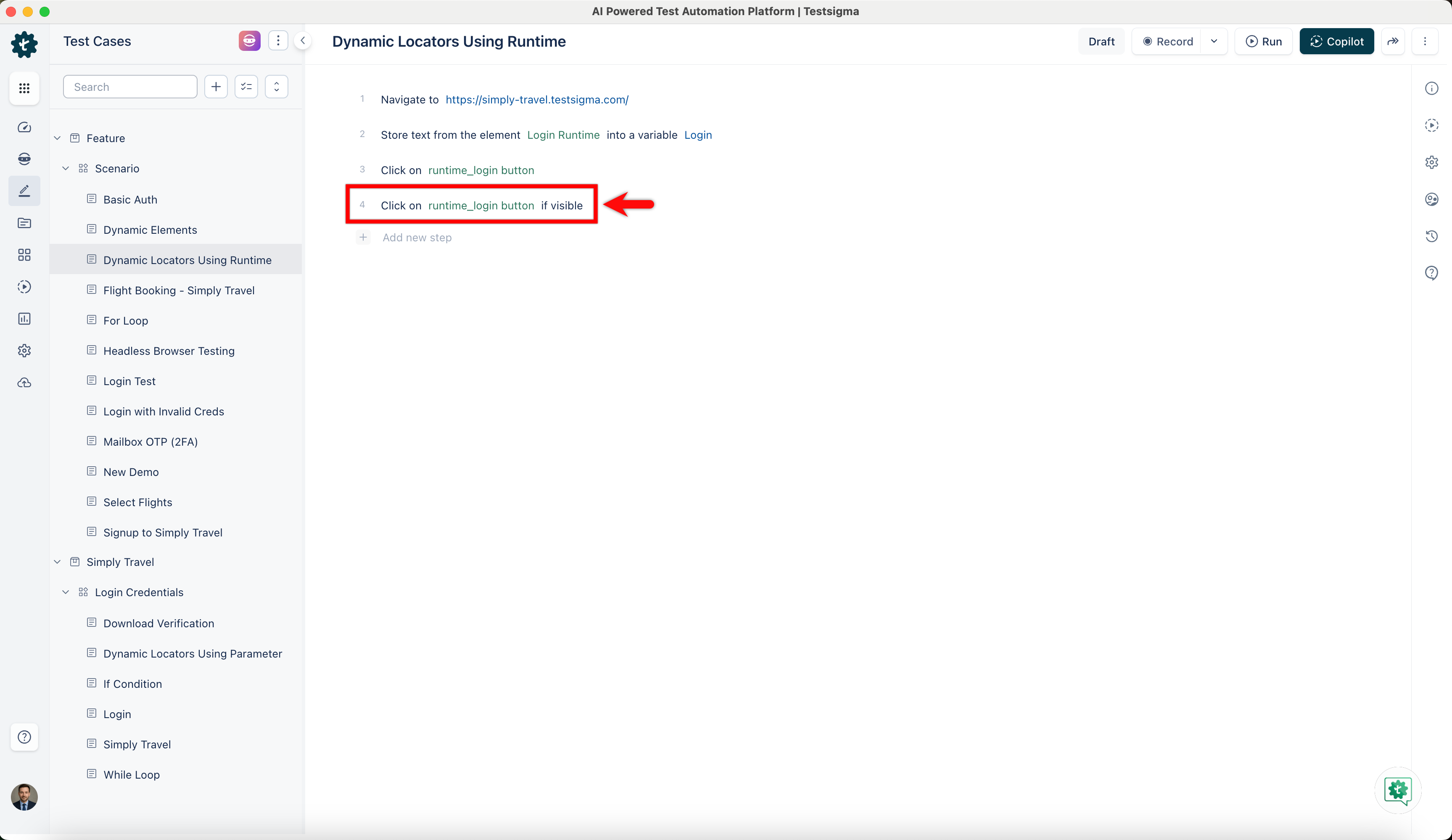Open test case settings gear on right rail
Screen dimensions: 1452x840
[x=1432, y=162]
